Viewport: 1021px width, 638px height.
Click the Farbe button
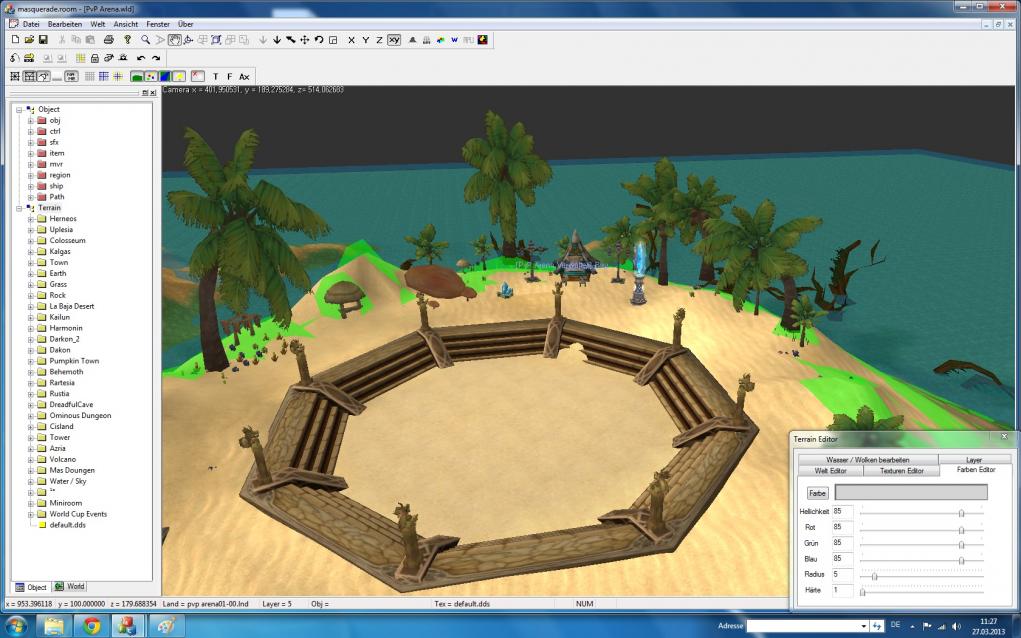pyautogui.click(x=817, y=493)
